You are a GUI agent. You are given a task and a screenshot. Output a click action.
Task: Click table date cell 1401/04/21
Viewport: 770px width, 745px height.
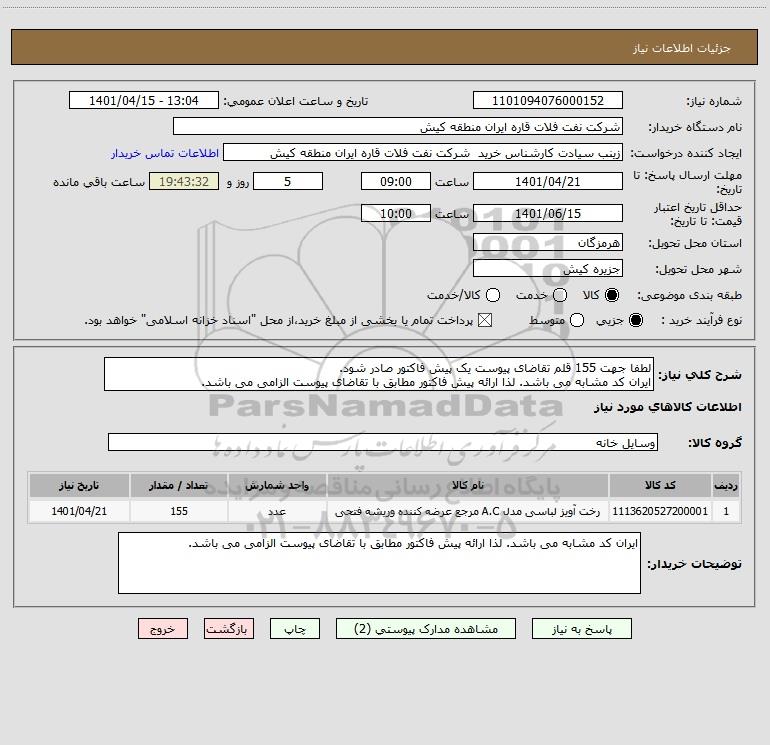tap(79, 511)
